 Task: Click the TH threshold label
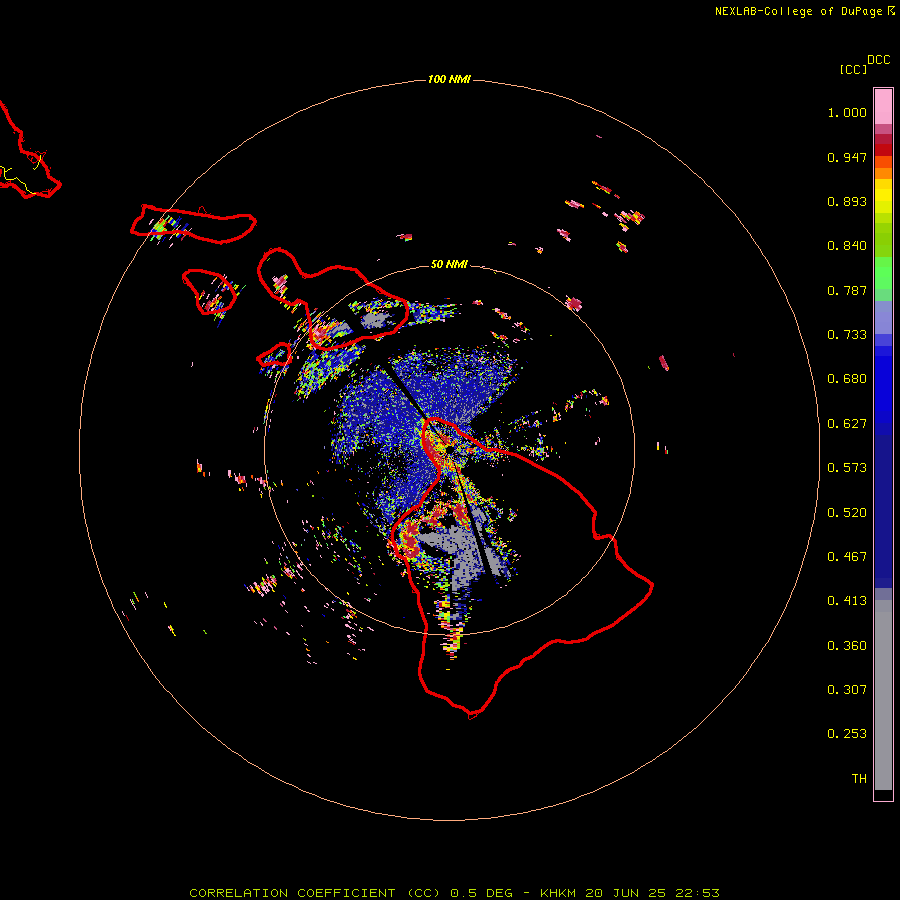pyautogui.click(x=859, y=779)
